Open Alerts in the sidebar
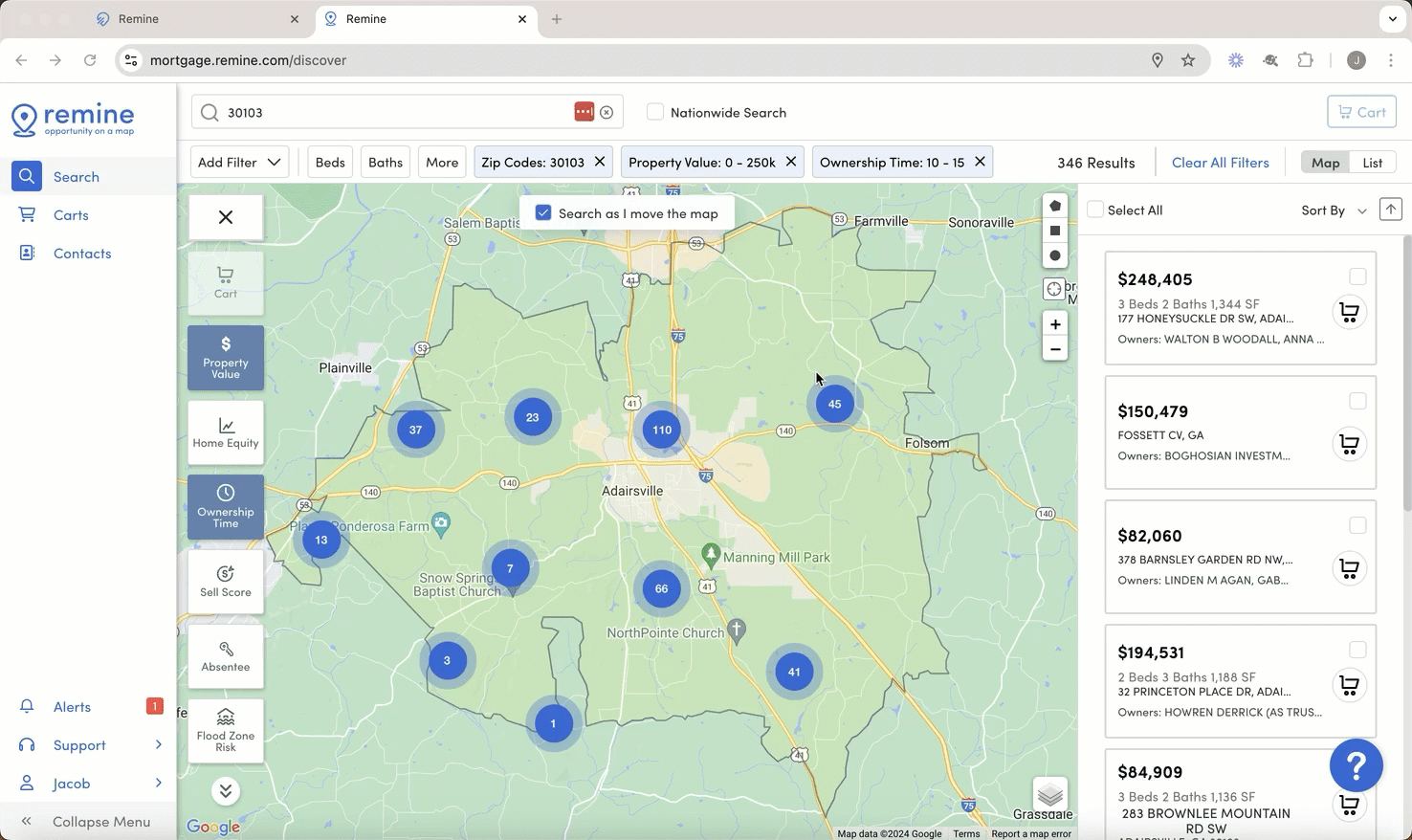 click(72, 707)
